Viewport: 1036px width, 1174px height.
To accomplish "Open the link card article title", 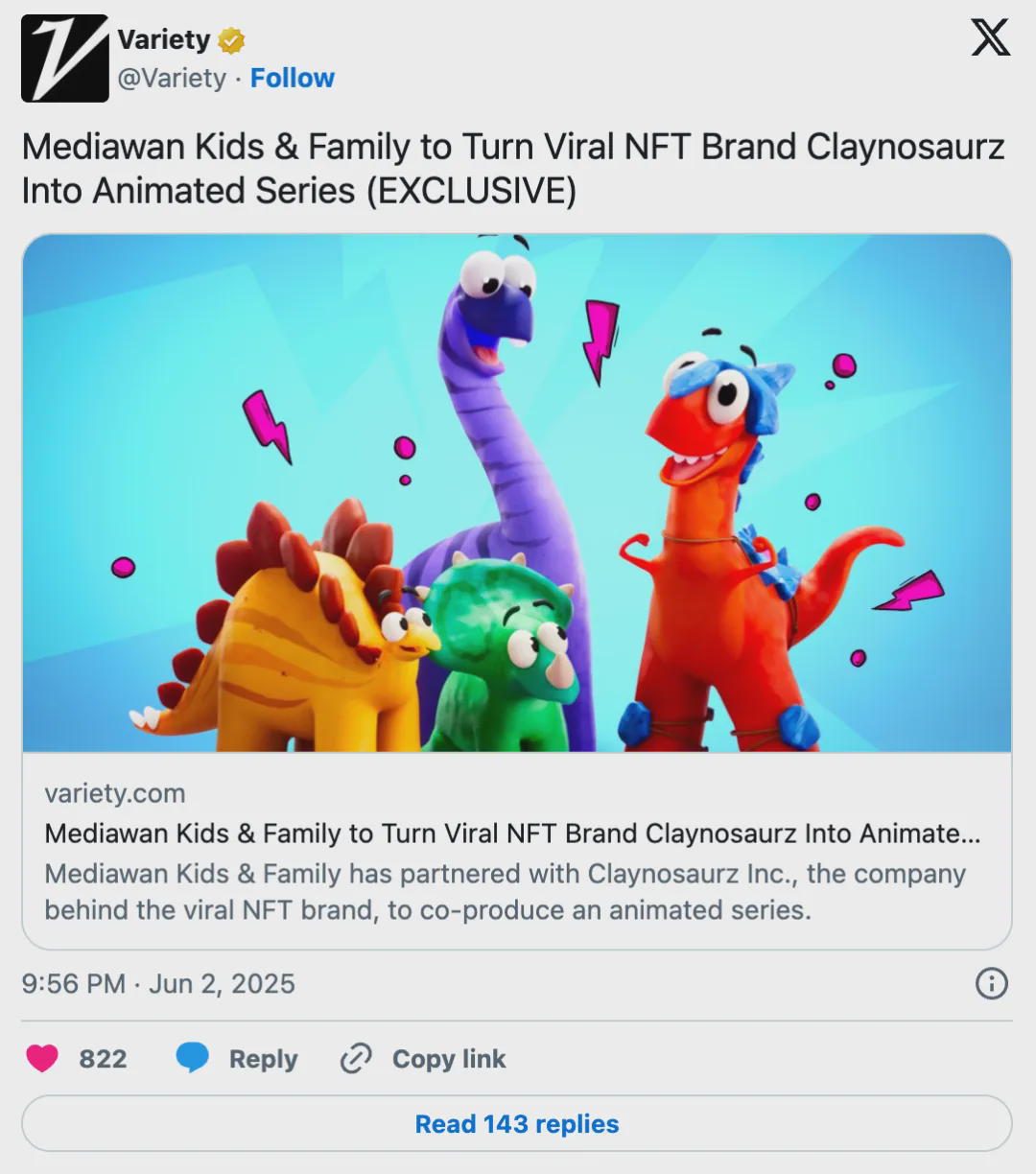I will [512, 834].
